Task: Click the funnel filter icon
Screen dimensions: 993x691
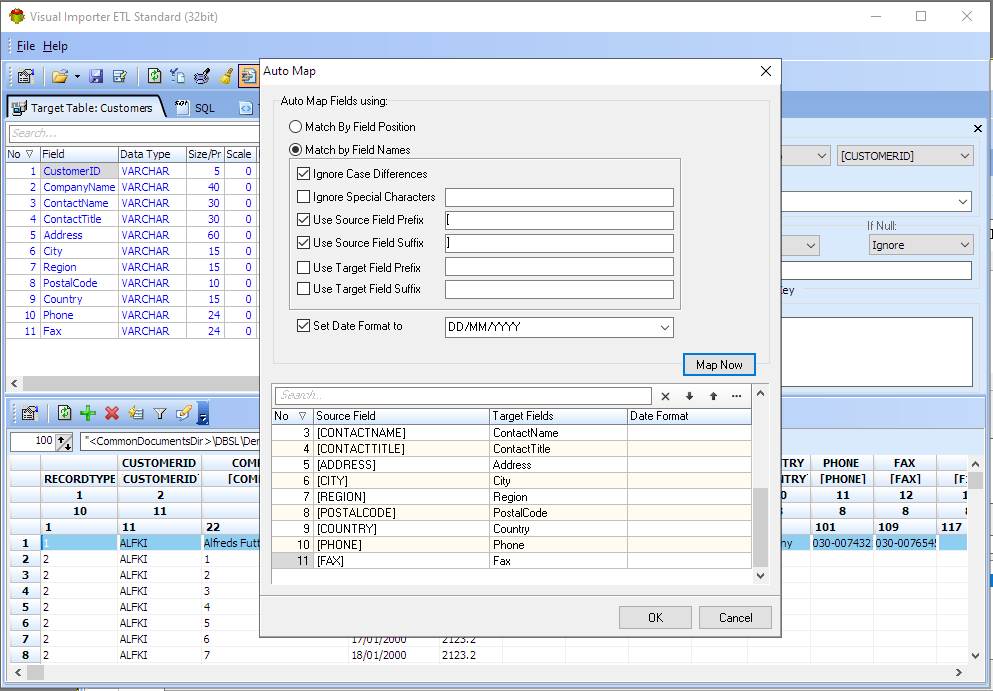Action: 159,413
